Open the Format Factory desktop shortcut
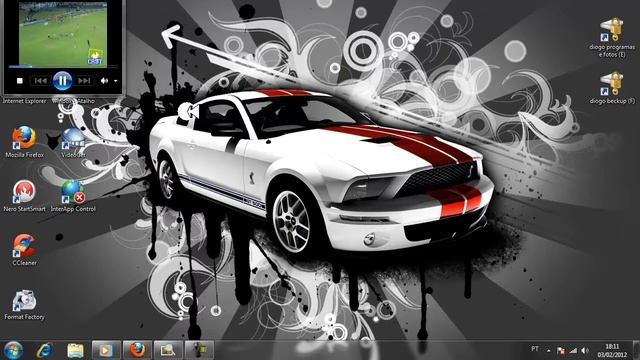Image resolution: width=640 pixels, height=360 pixels. tap(24, 304)
